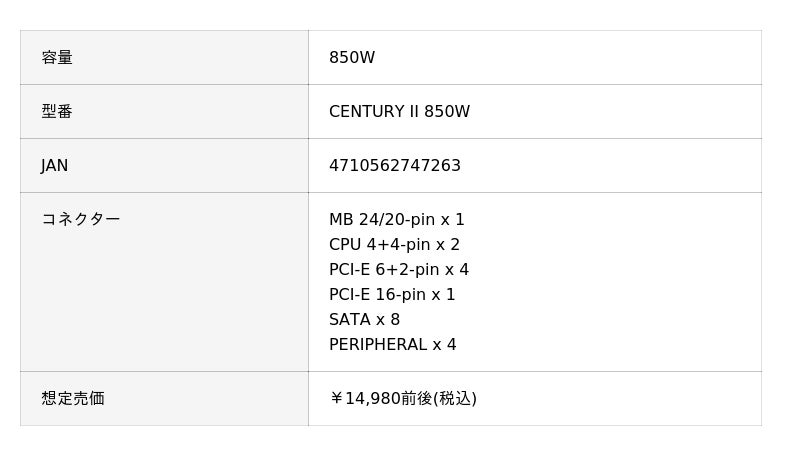Screen dimensions: 800x456
Task: Click the MB 24/20-pin x 1 line
Action: [397, 220]
